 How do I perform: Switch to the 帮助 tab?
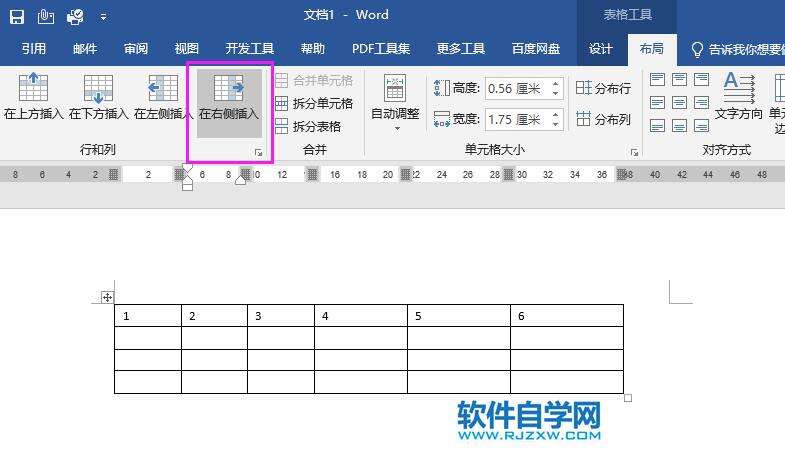point(312,49)
